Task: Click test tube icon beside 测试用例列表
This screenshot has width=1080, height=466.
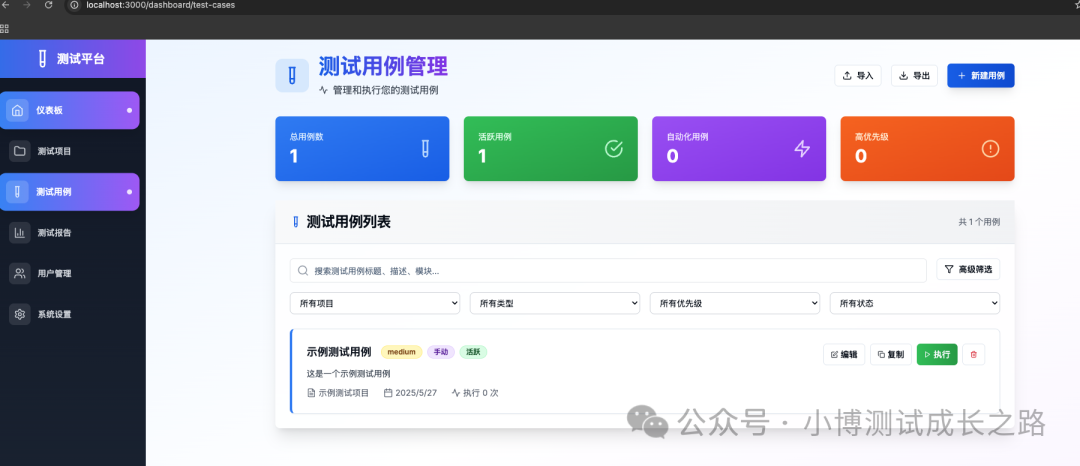Action: tap(296, 222)
